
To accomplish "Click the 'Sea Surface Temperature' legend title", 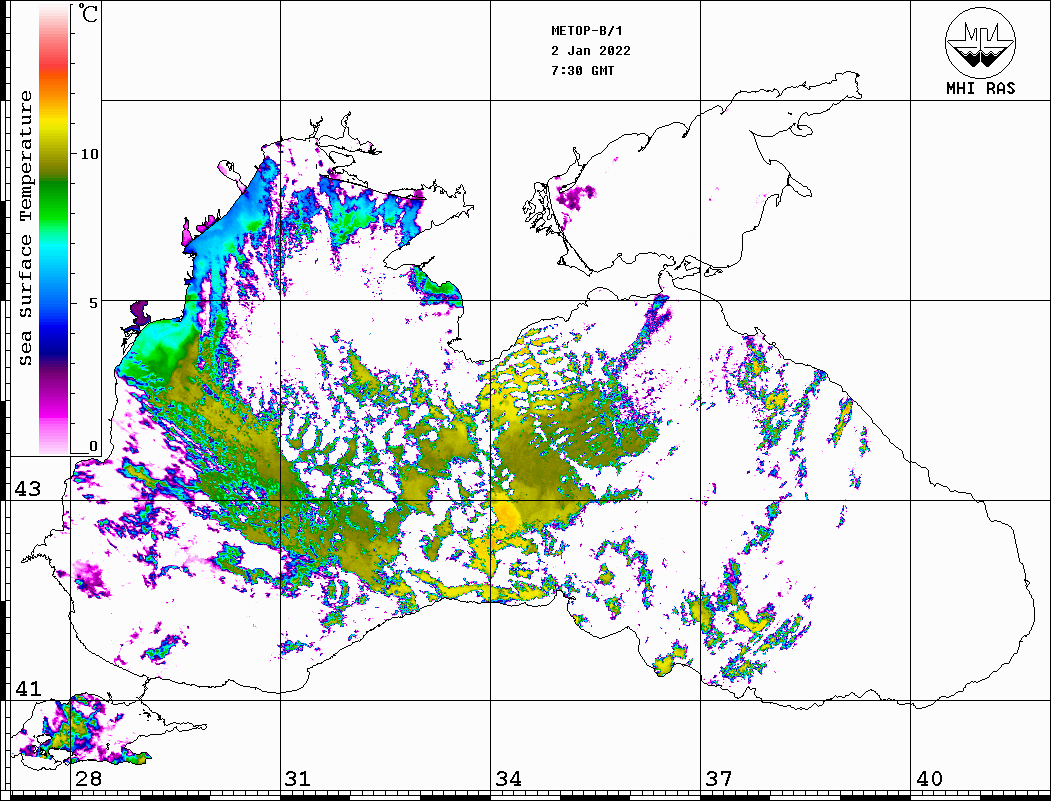I will (x=25, y=228).
